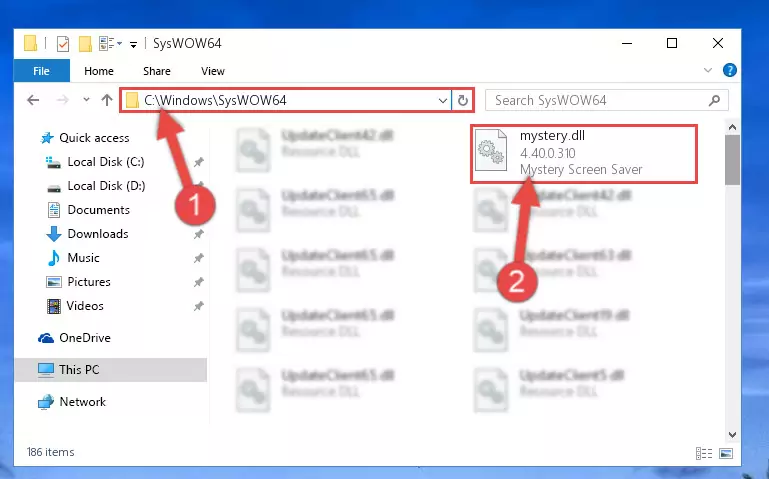Viewport: 769px width, 479px height.
Task: Click the pin icon next to Downloads
Action: click(x=198, y=234)
